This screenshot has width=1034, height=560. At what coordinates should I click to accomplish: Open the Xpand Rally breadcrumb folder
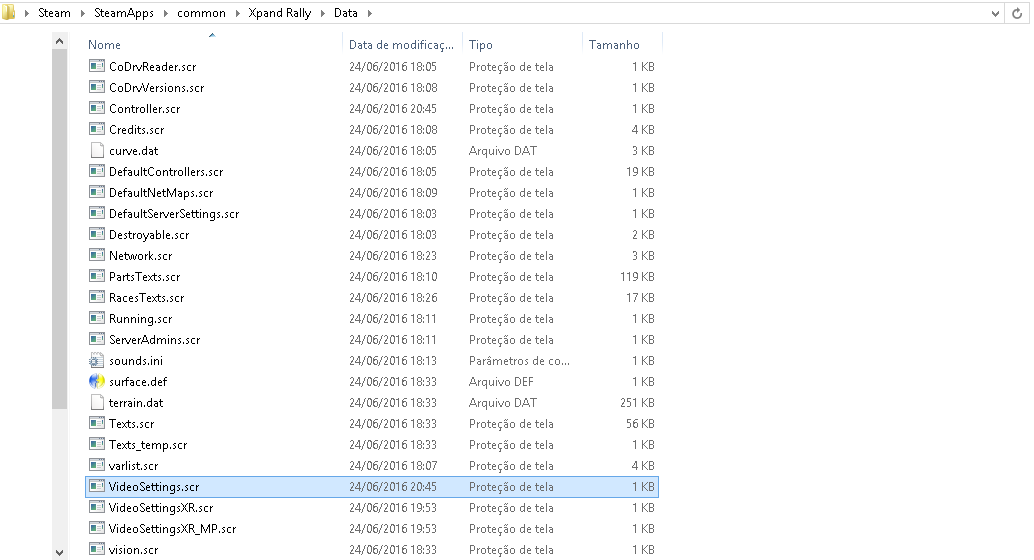280,13
